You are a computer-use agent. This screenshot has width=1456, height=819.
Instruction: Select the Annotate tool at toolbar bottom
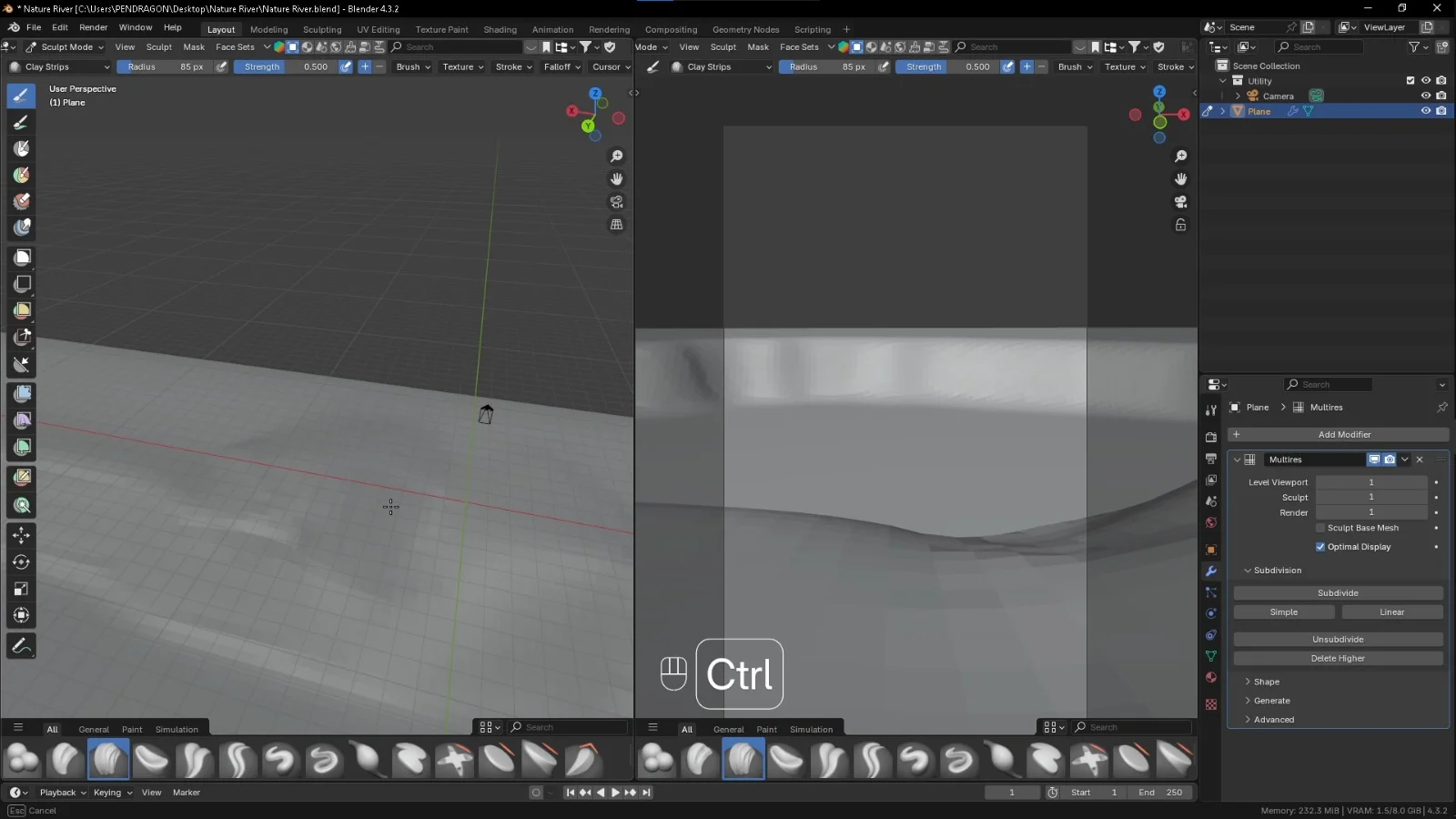[x=20, y=646]
